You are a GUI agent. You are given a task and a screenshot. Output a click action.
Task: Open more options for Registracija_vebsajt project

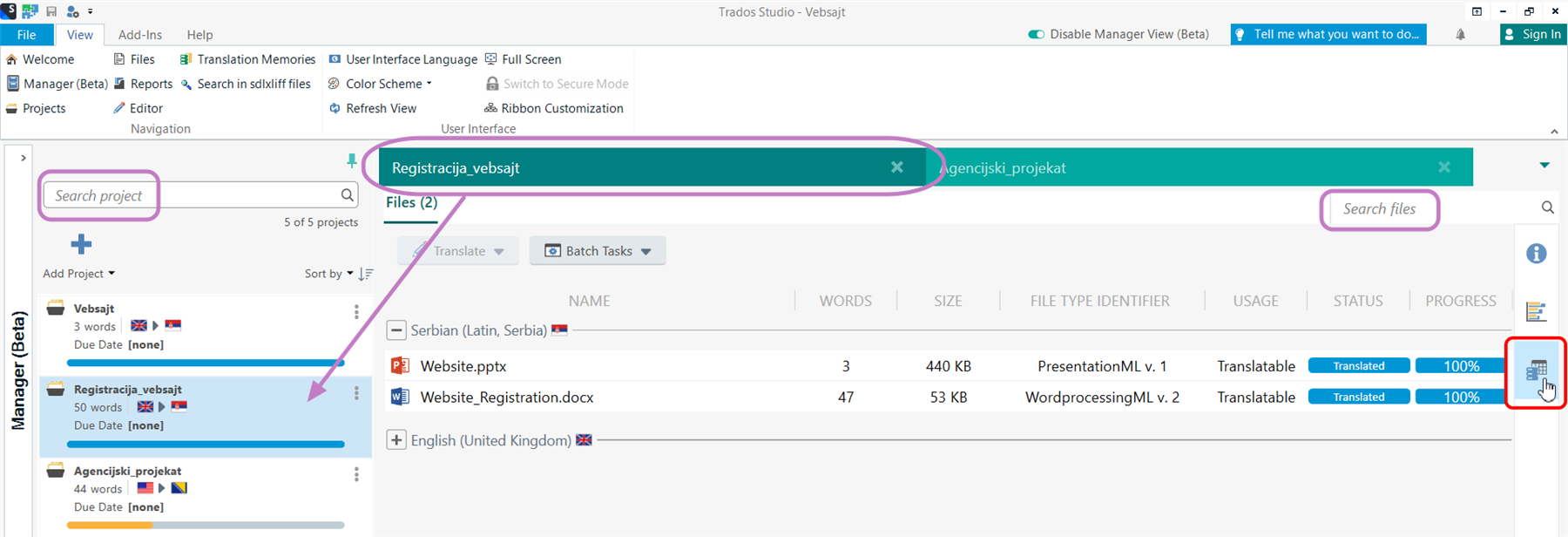point(356,393)
